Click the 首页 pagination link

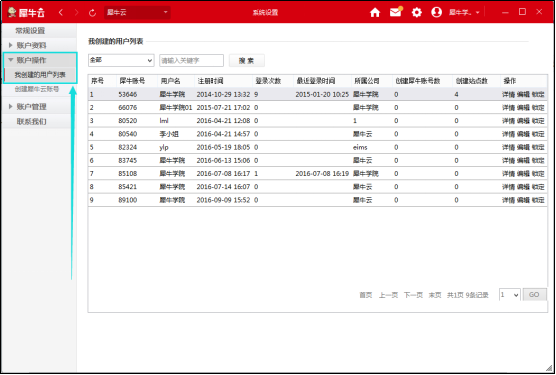(366, 295)
